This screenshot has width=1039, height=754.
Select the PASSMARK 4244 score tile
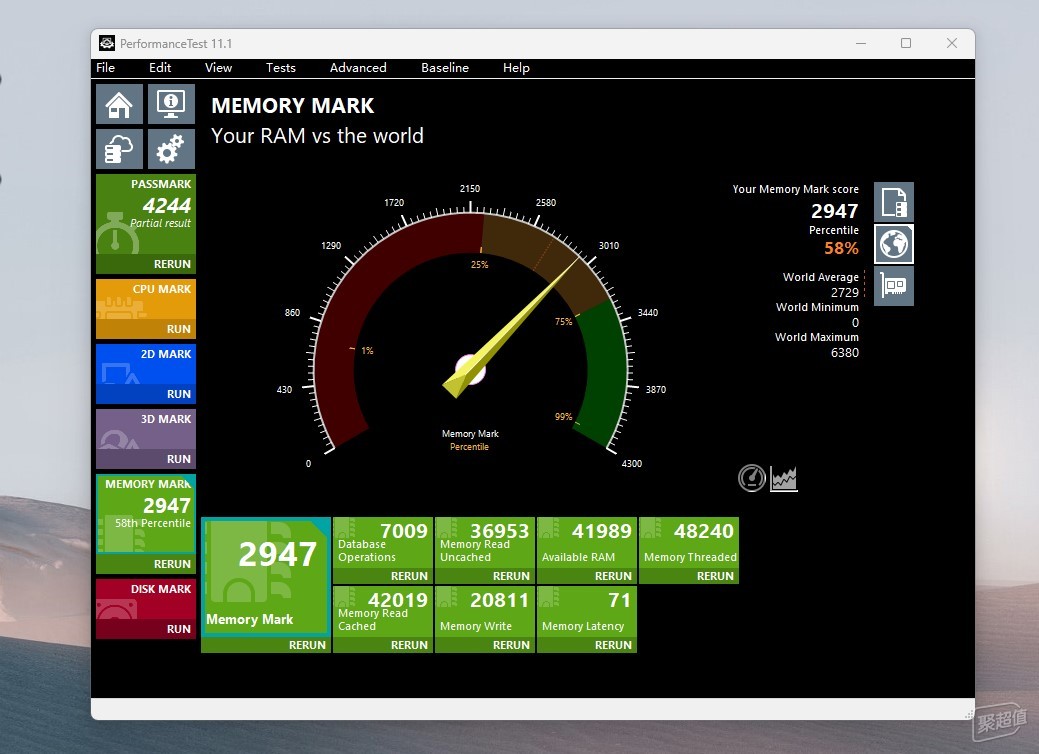[146, 214]
